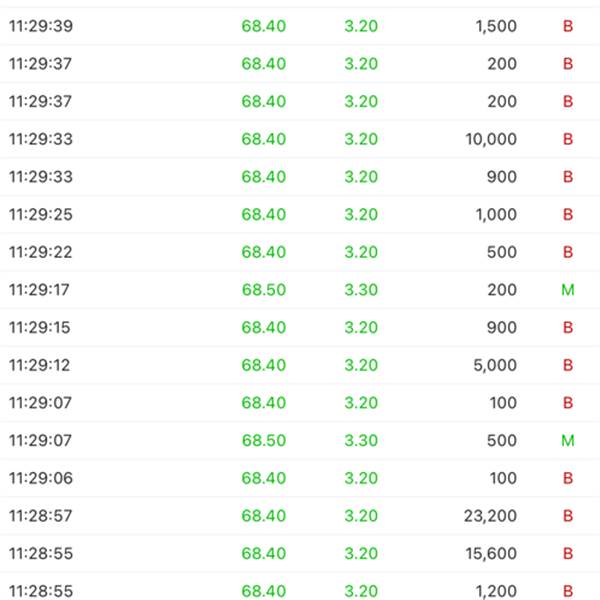Select the 1,500 volume cell

[x=497, y=26]
